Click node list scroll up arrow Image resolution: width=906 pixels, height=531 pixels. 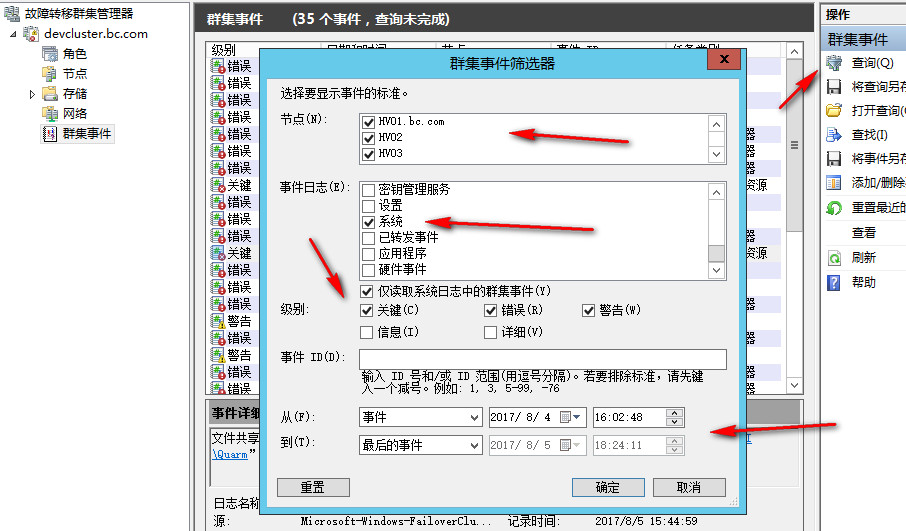(716, 124)
